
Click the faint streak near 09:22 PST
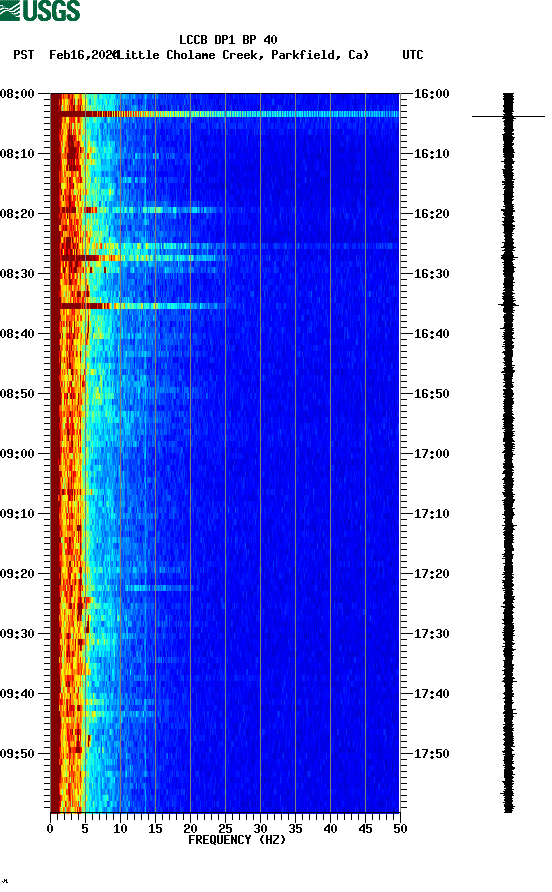coord(159,588)
